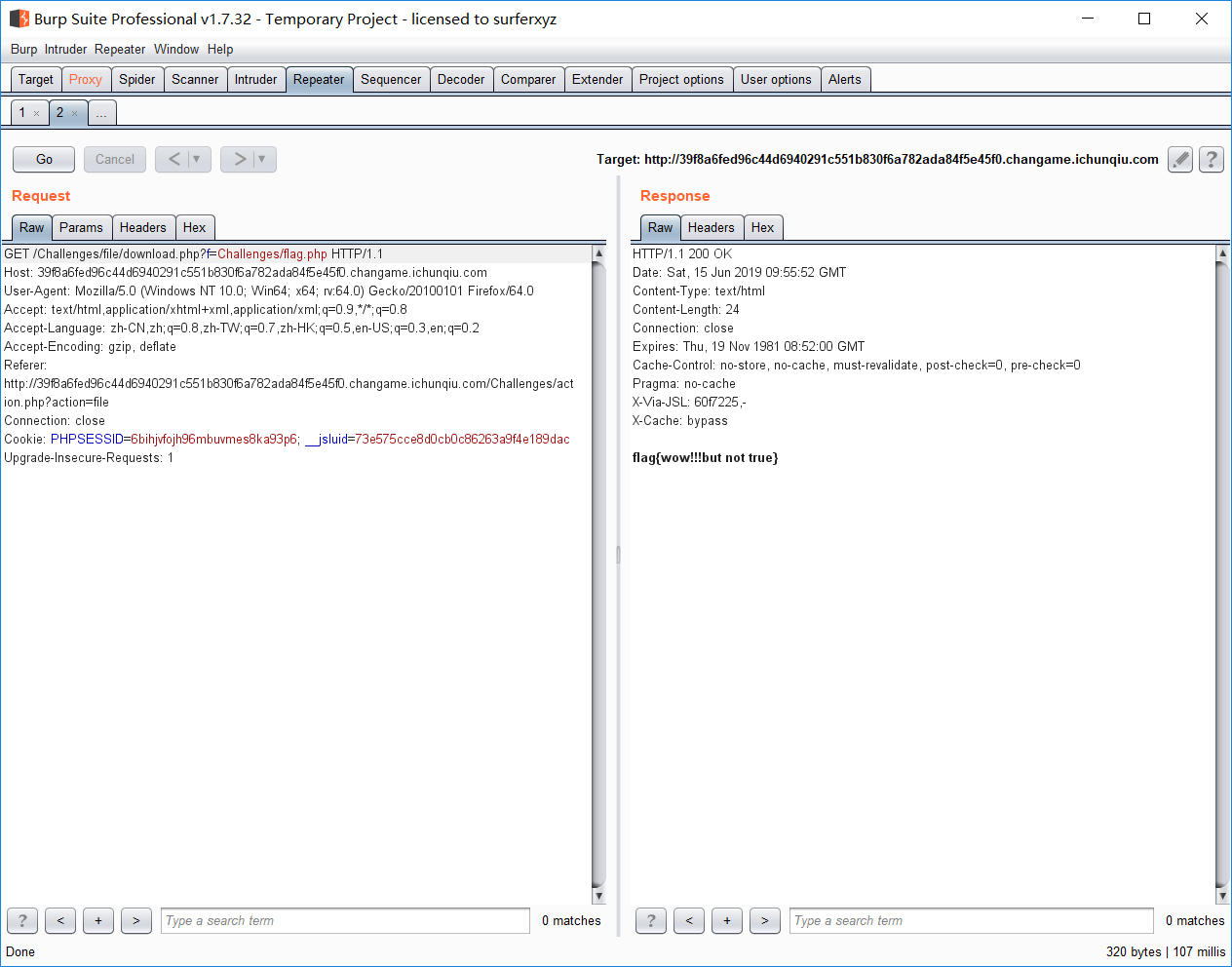Screen dimensions: 1232x967
Task: Open the Burp menu
Action: point(23,49)
